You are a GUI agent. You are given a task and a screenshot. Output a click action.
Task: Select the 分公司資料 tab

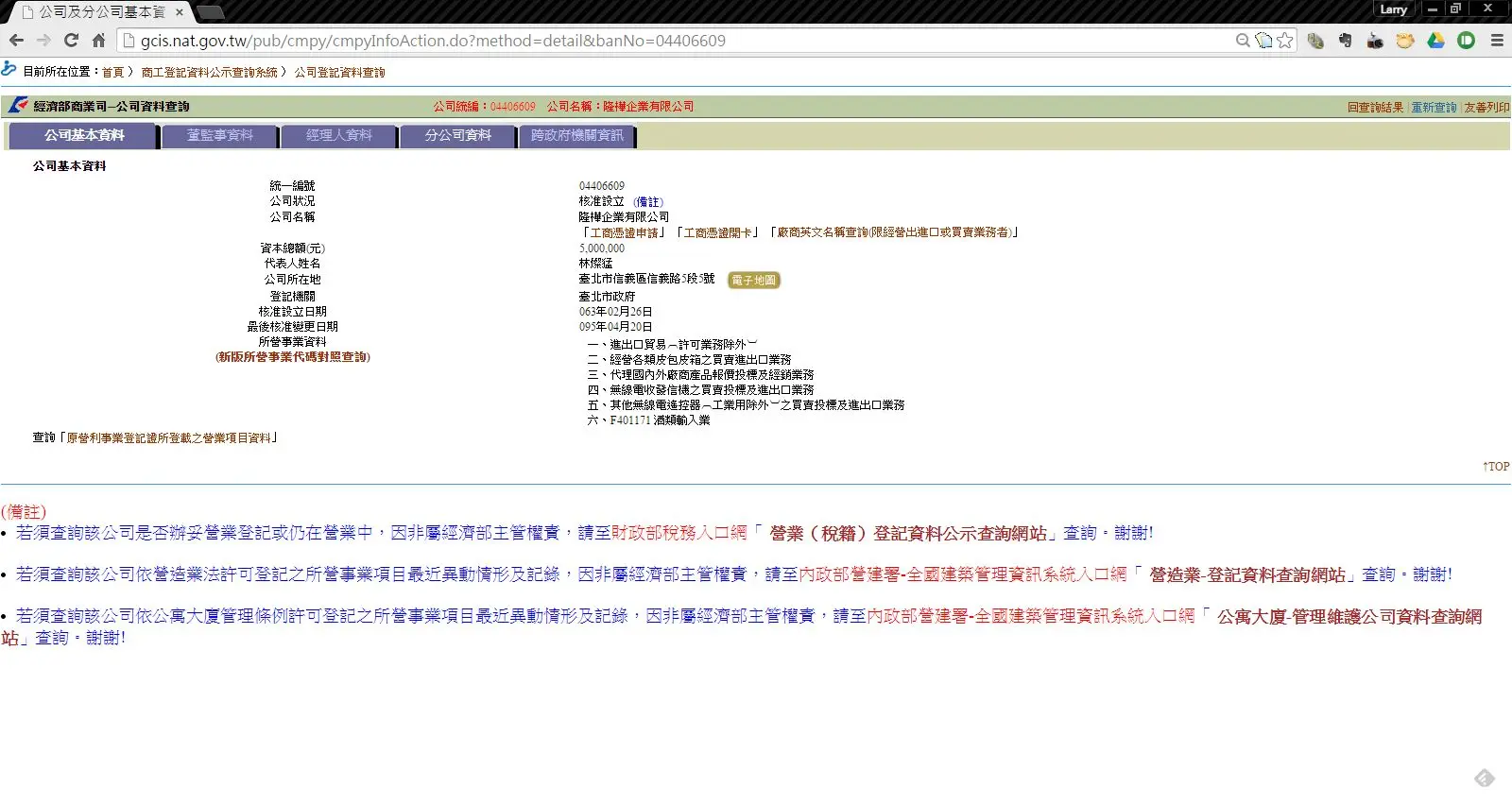pos(458,136)
